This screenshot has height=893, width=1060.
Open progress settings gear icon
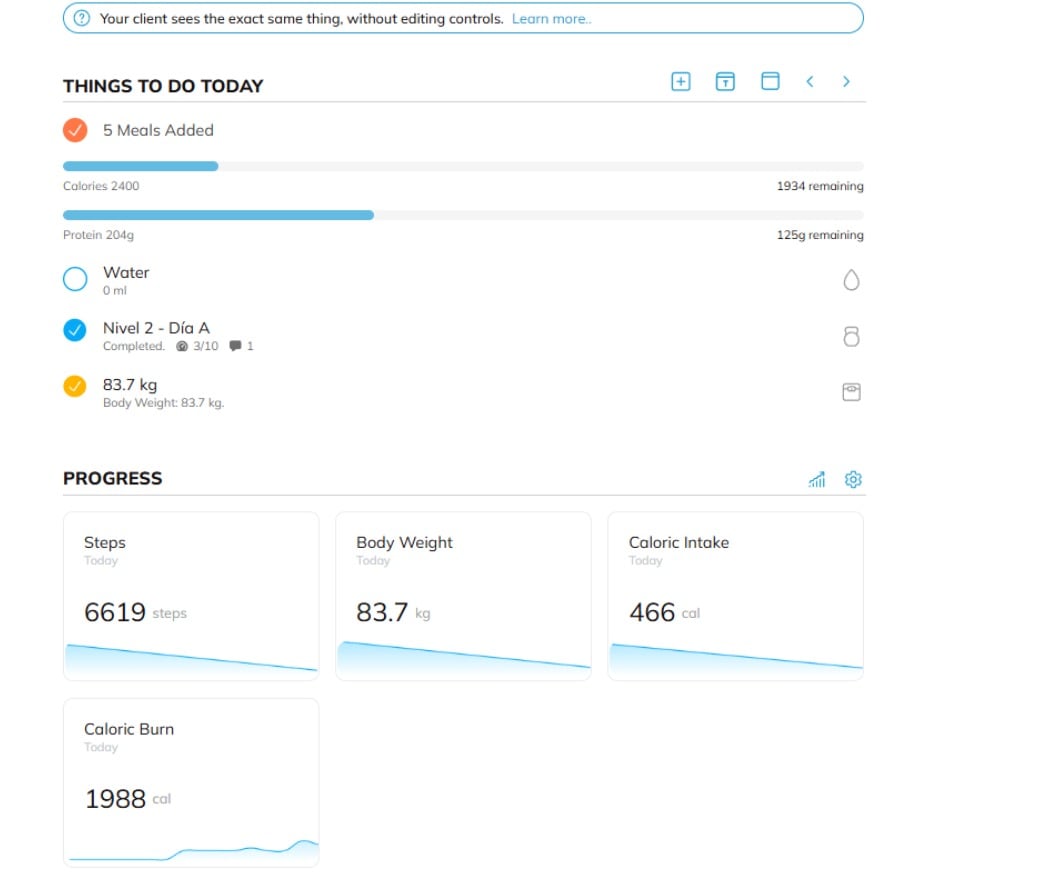tap(853, 480)
